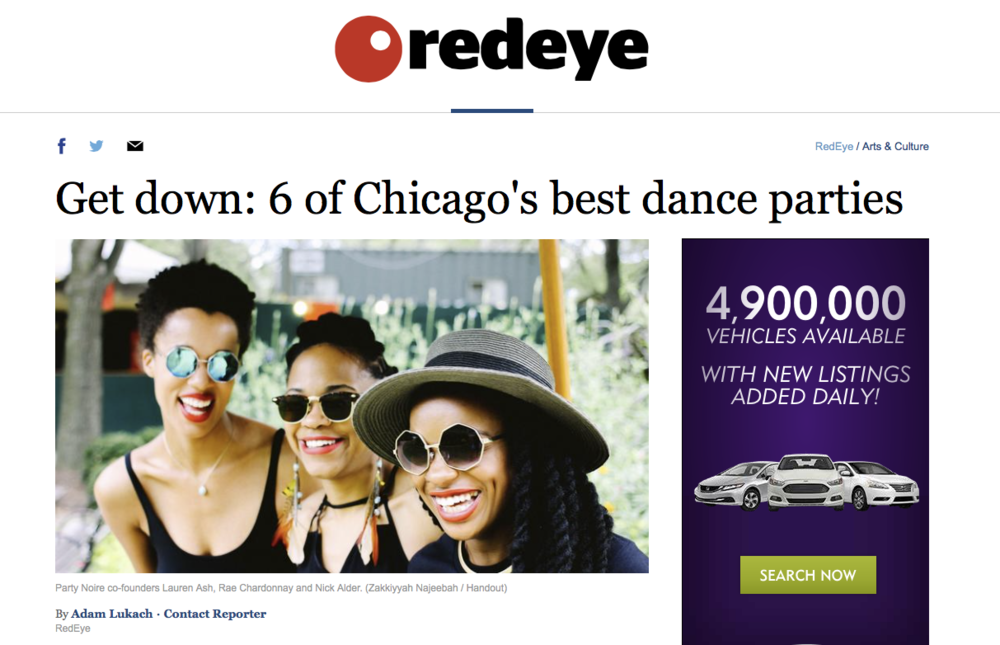Click the photo caption crediting Zakkiyyah Najeebah
Image resolution: width=1000 pixels, height=645 pixels.
[x=281, y=588]
